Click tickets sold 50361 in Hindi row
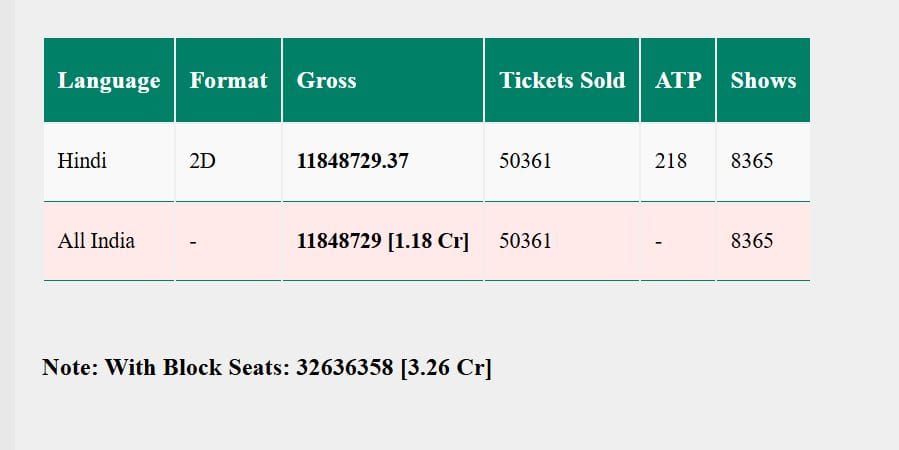Viewport: 899px width, 450px height. coord(525,161)
